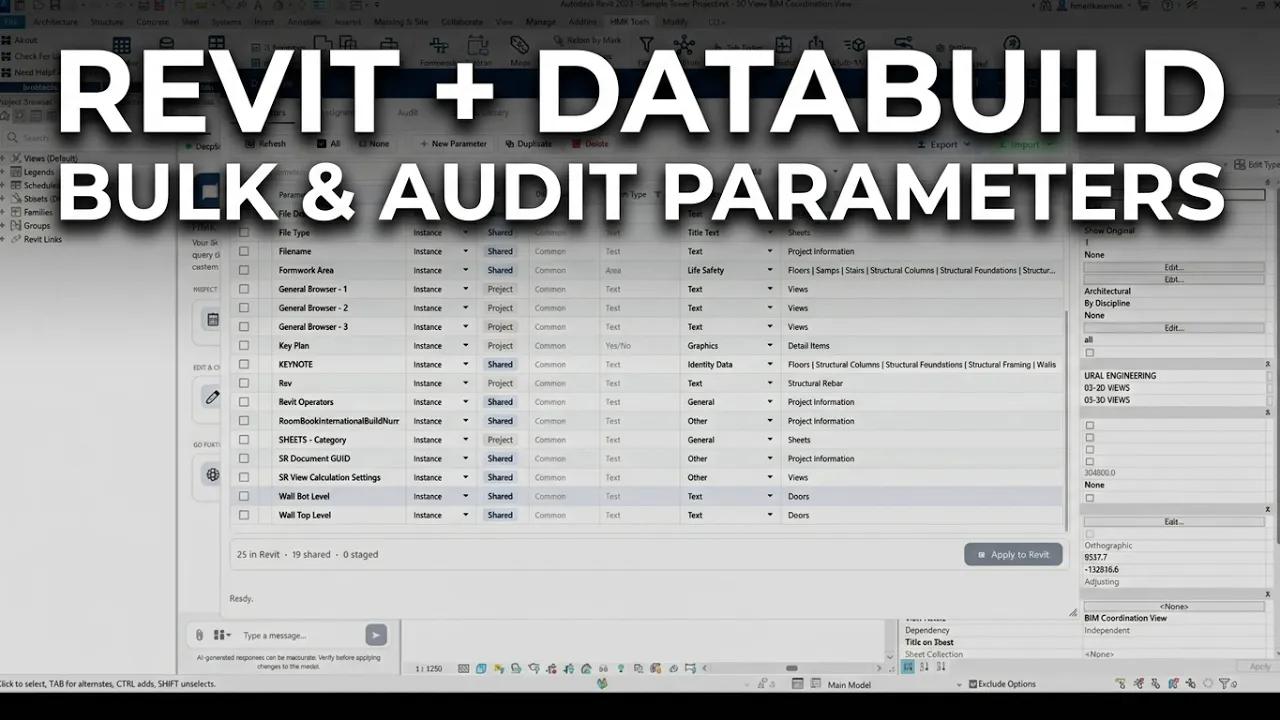Click the Refresh icon in parameter toolbar

tap(250, 144)
